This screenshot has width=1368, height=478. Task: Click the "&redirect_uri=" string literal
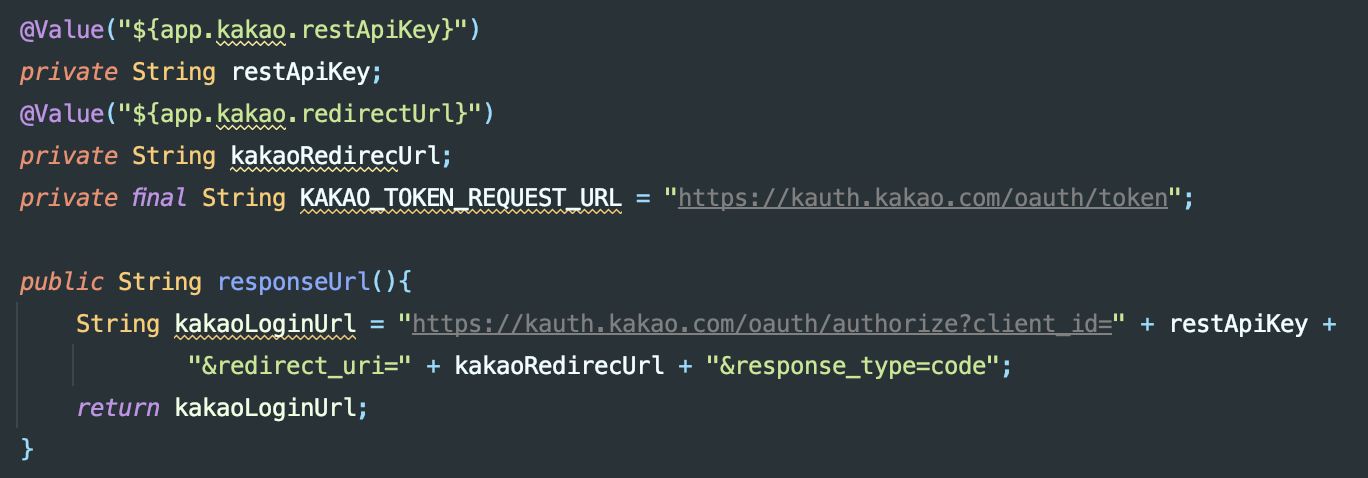(x=300, y=366)
